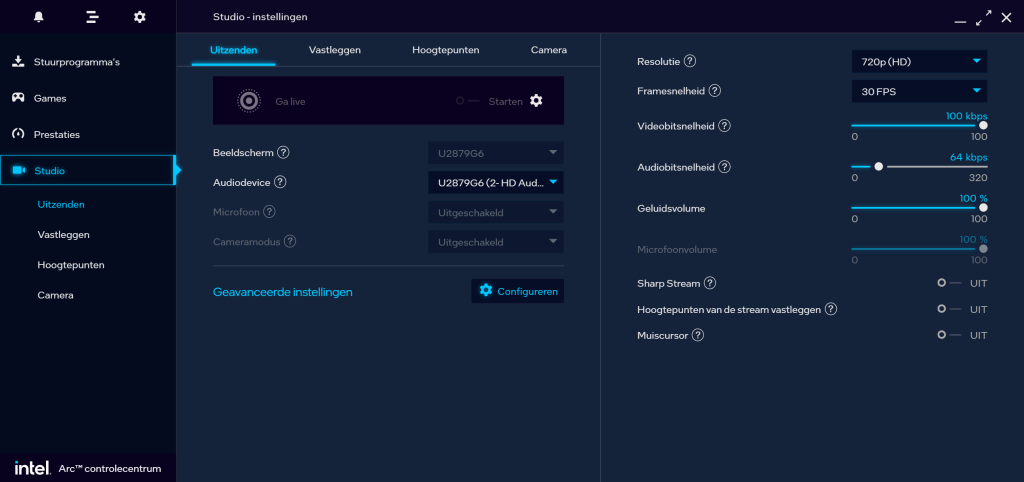
Task: Open the Framesnelheid 30 FPS dropdown
Action: 920,91
